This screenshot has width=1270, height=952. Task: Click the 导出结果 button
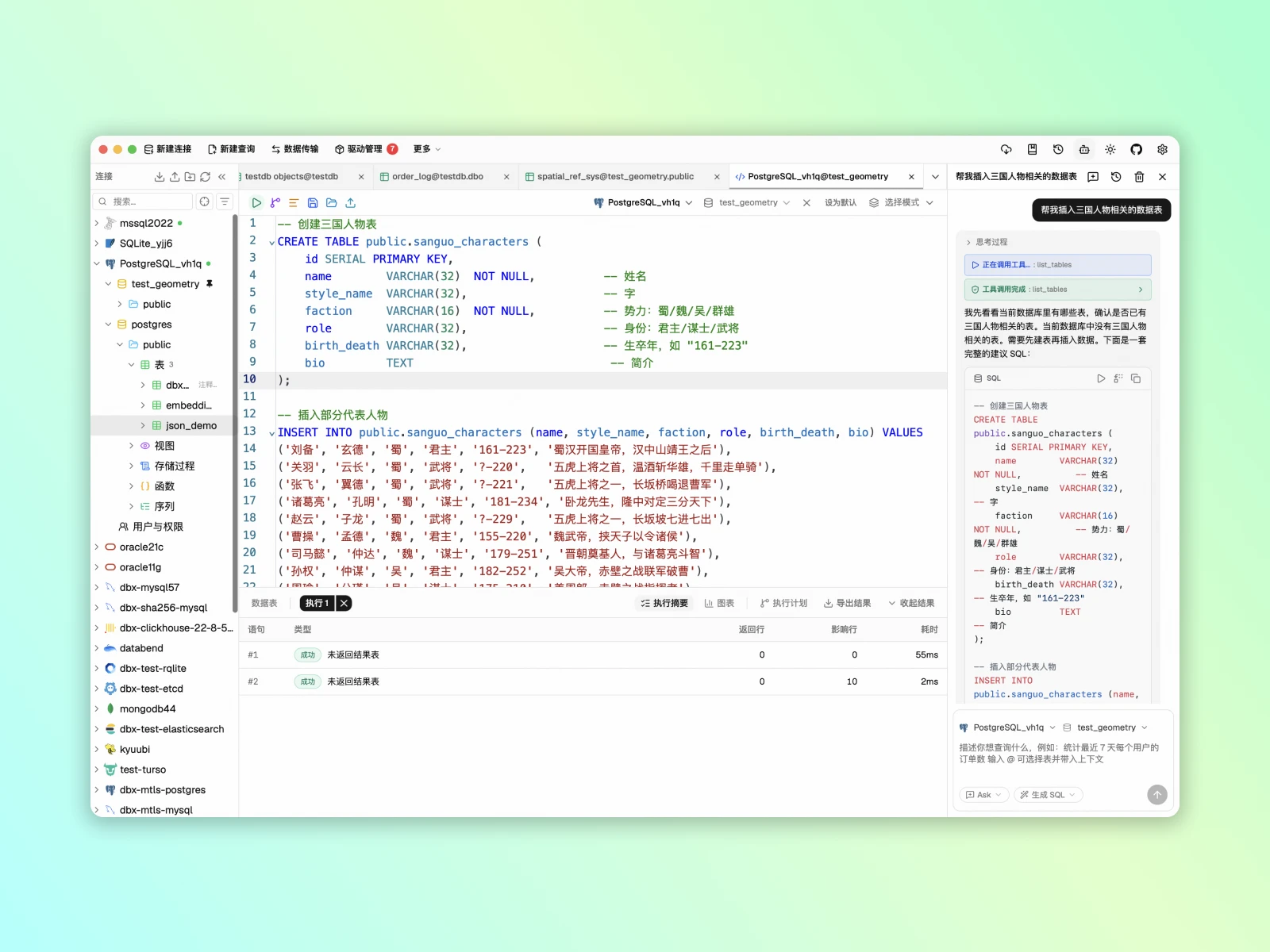(847, 604)
